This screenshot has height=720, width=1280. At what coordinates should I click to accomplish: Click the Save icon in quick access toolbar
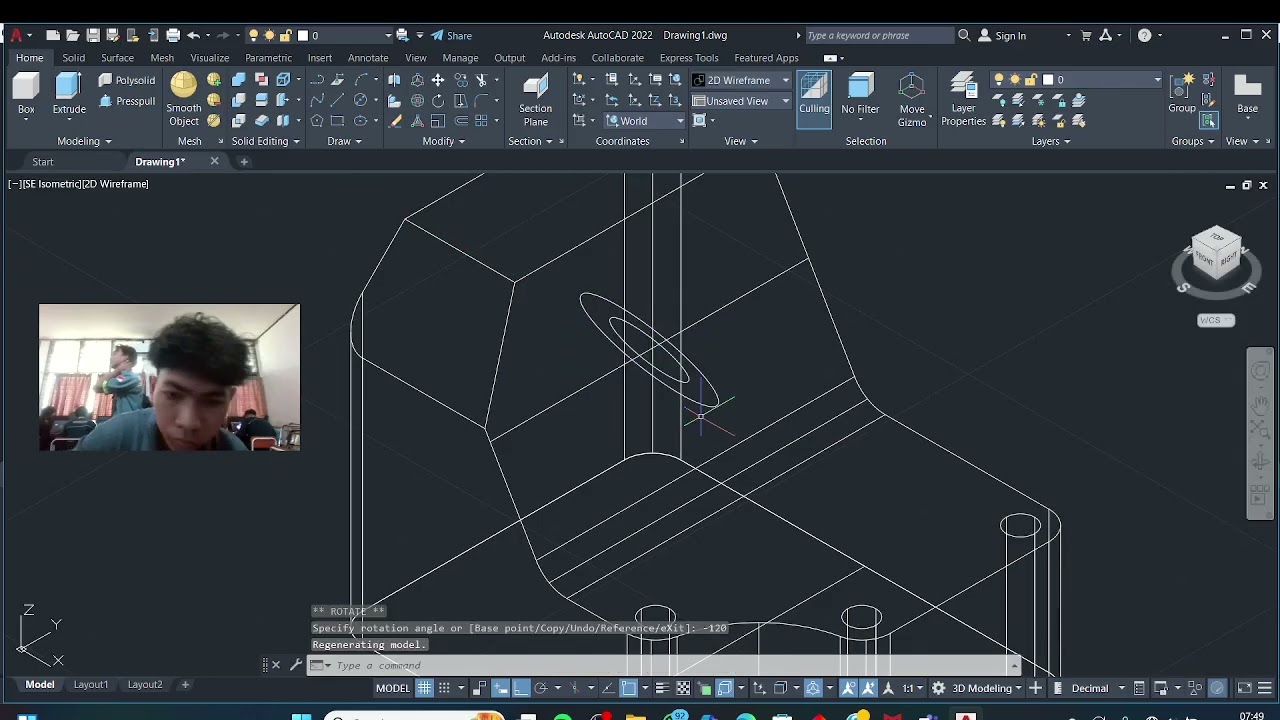point(93,35)
